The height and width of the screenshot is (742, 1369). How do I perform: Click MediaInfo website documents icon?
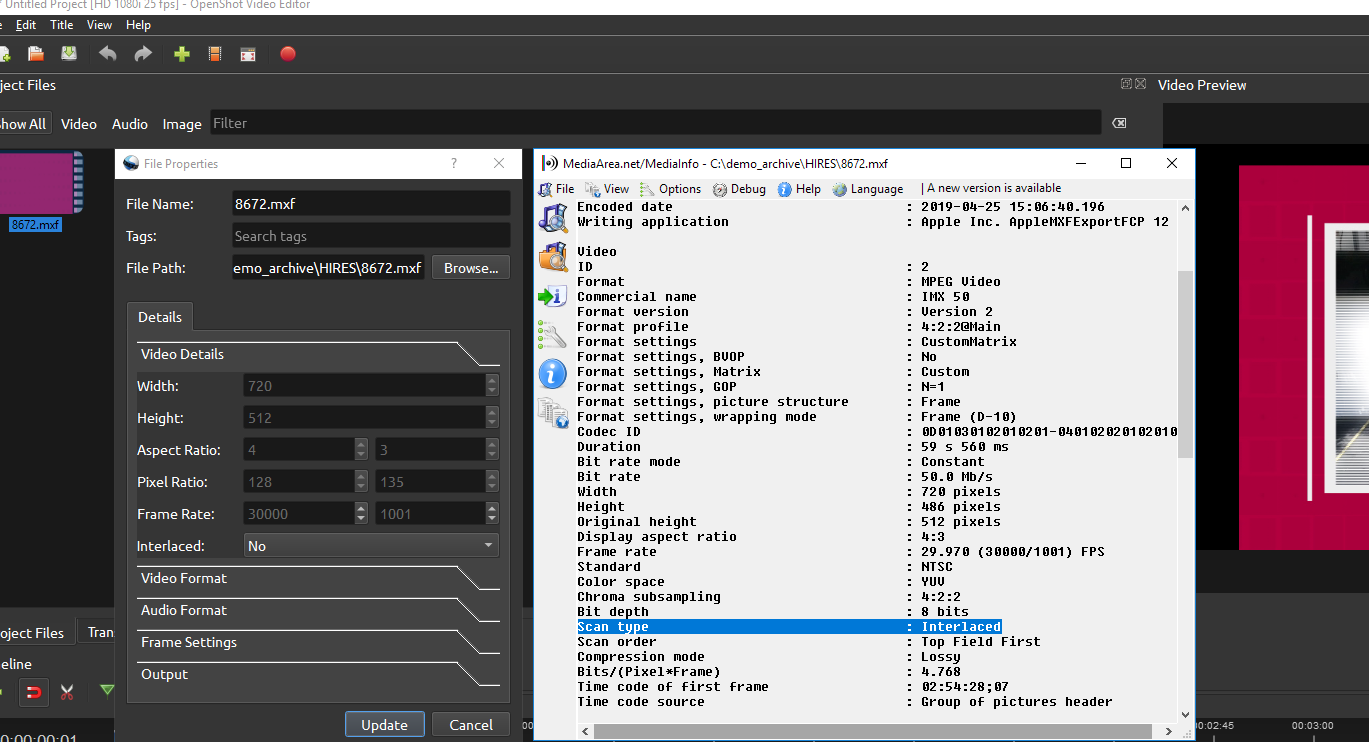pos(553,412)
